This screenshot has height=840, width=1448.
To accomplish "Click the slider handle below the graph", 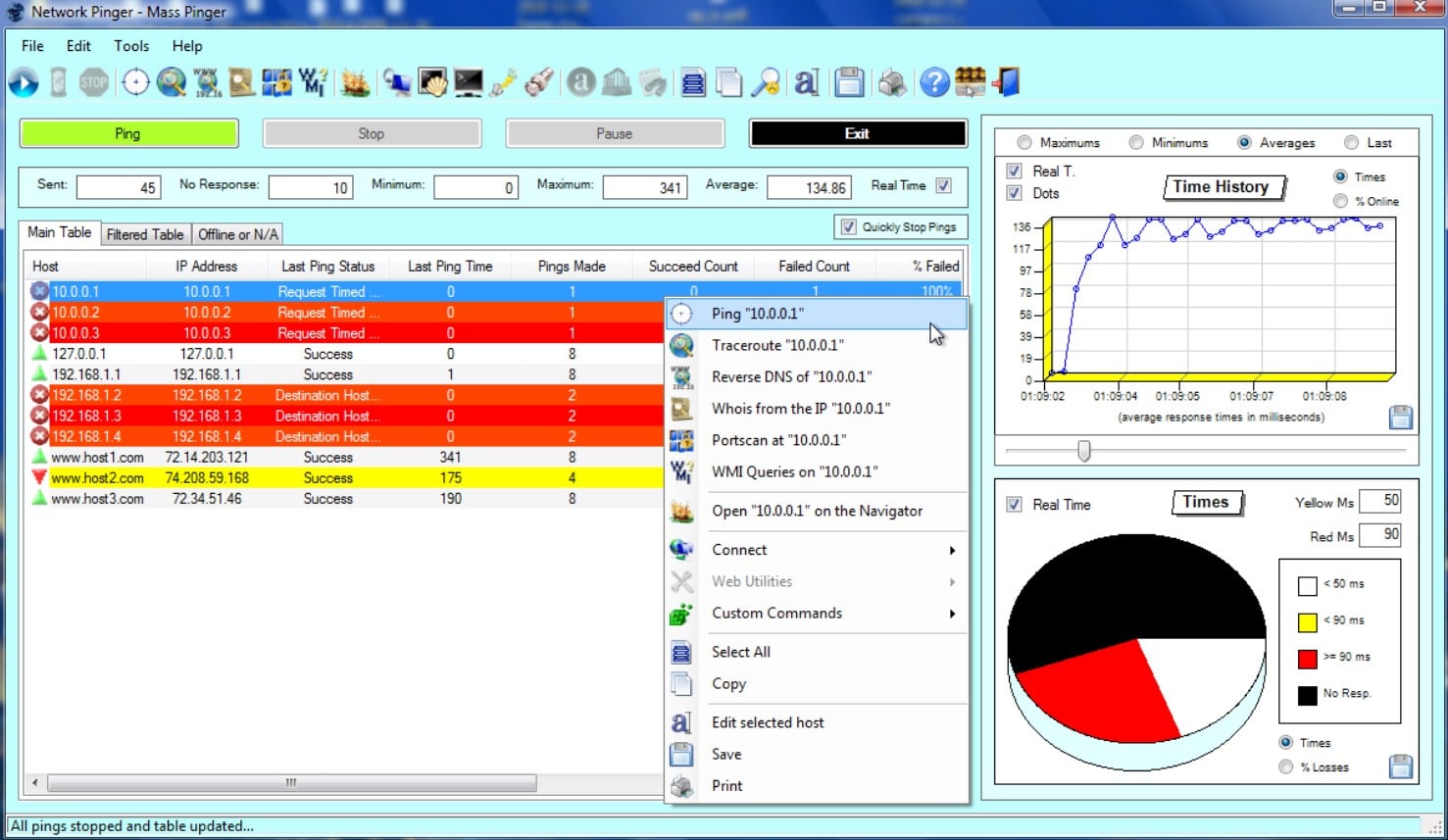I will tap(1083, 450).
